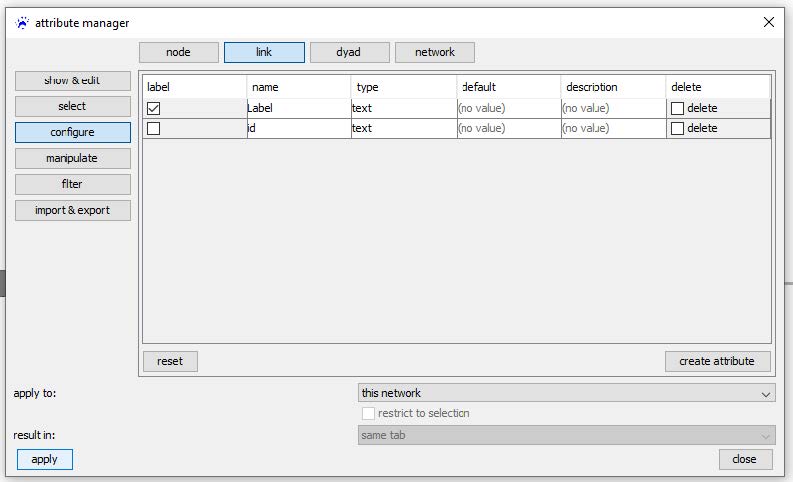This screenshot has width=793, height=482.
Task: Tick delete checkbox for Label attribute
Action: 678,108
